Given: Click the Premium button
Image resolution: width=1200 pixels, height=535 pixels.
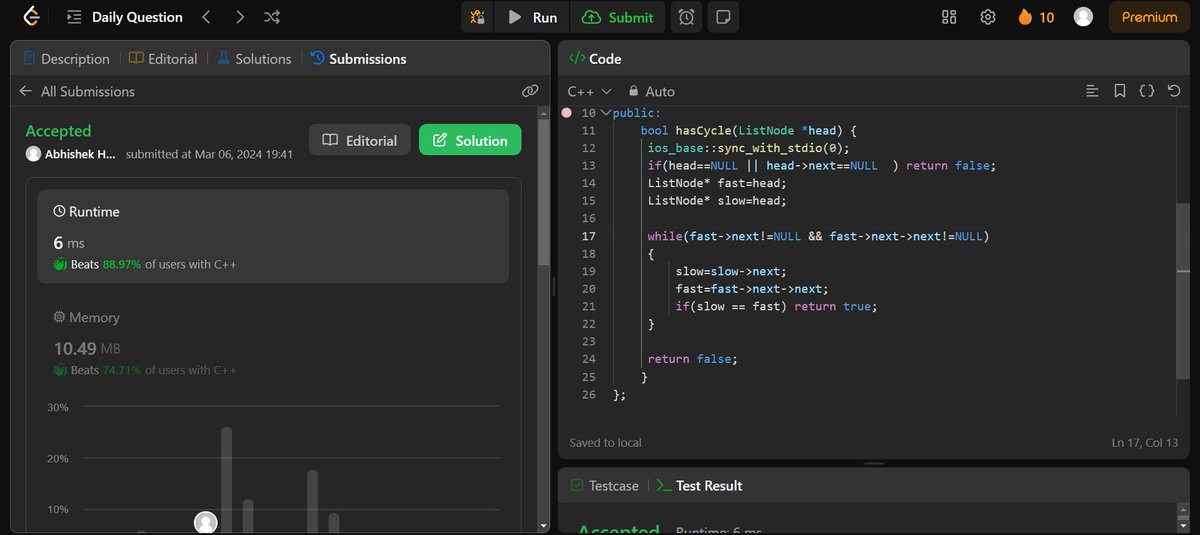Looking at the screenshot, I should 1149,17.
